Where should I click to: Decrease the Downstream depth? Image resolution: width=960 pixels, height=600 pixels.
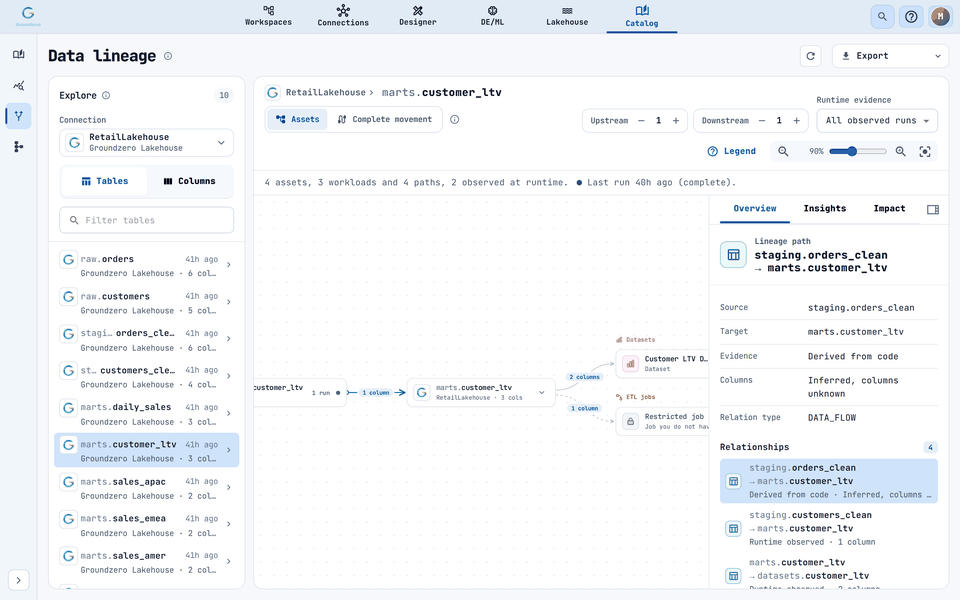click(x=762, y=121)
